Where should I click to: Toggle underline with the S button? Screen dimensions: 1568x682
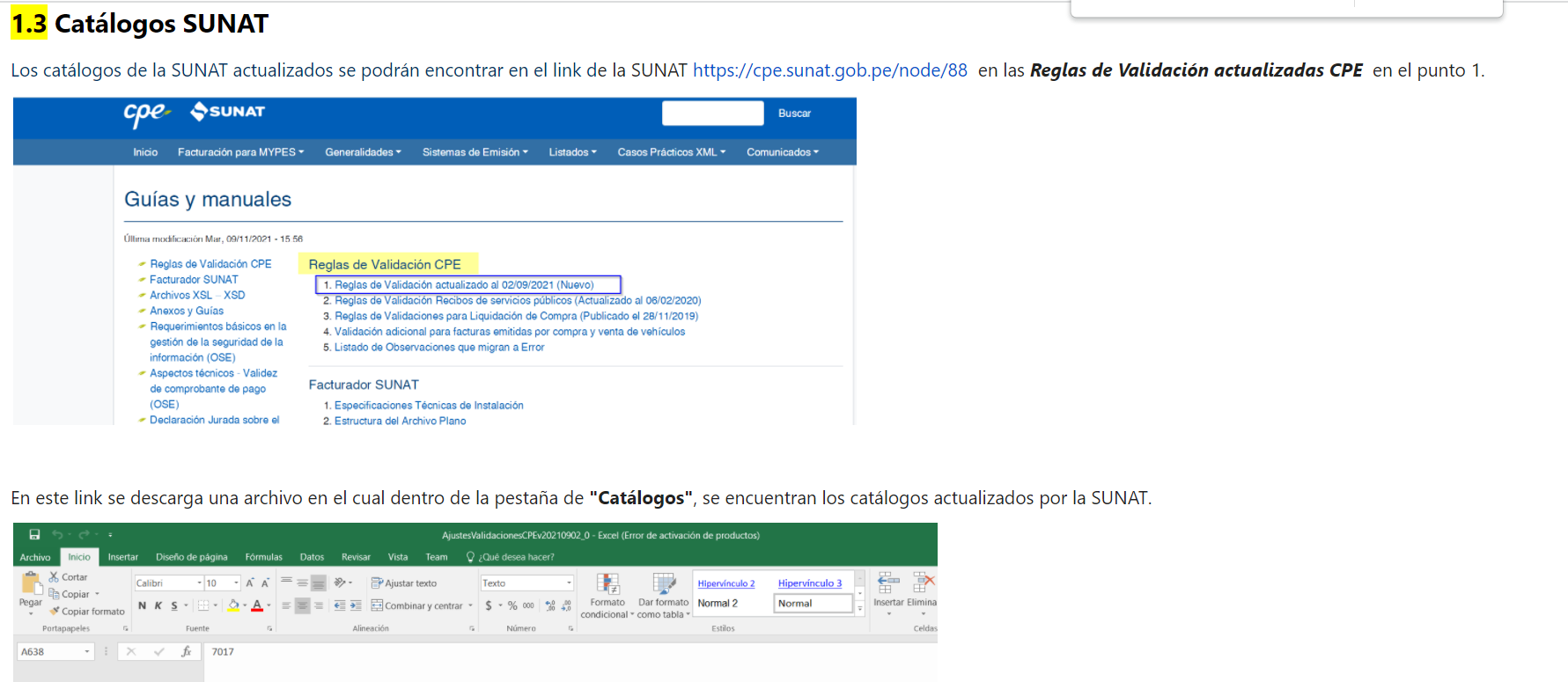pyautogui.click(x=174, y=605)
